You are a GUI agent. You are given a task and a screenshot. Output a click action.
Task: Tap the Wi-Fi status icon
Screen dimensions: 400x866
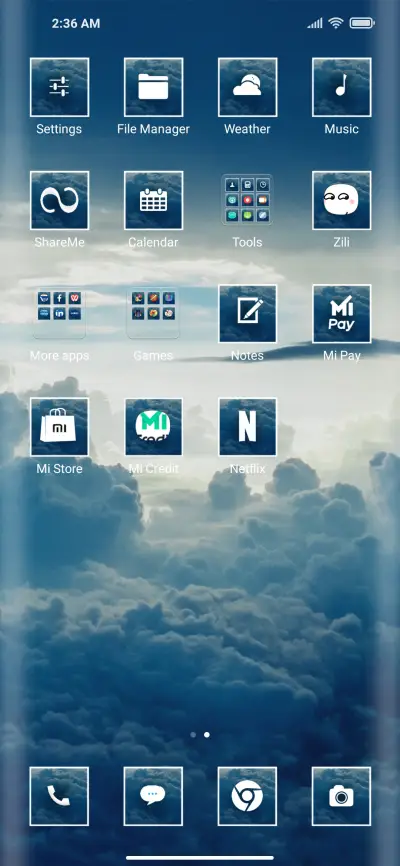[335, 23]
